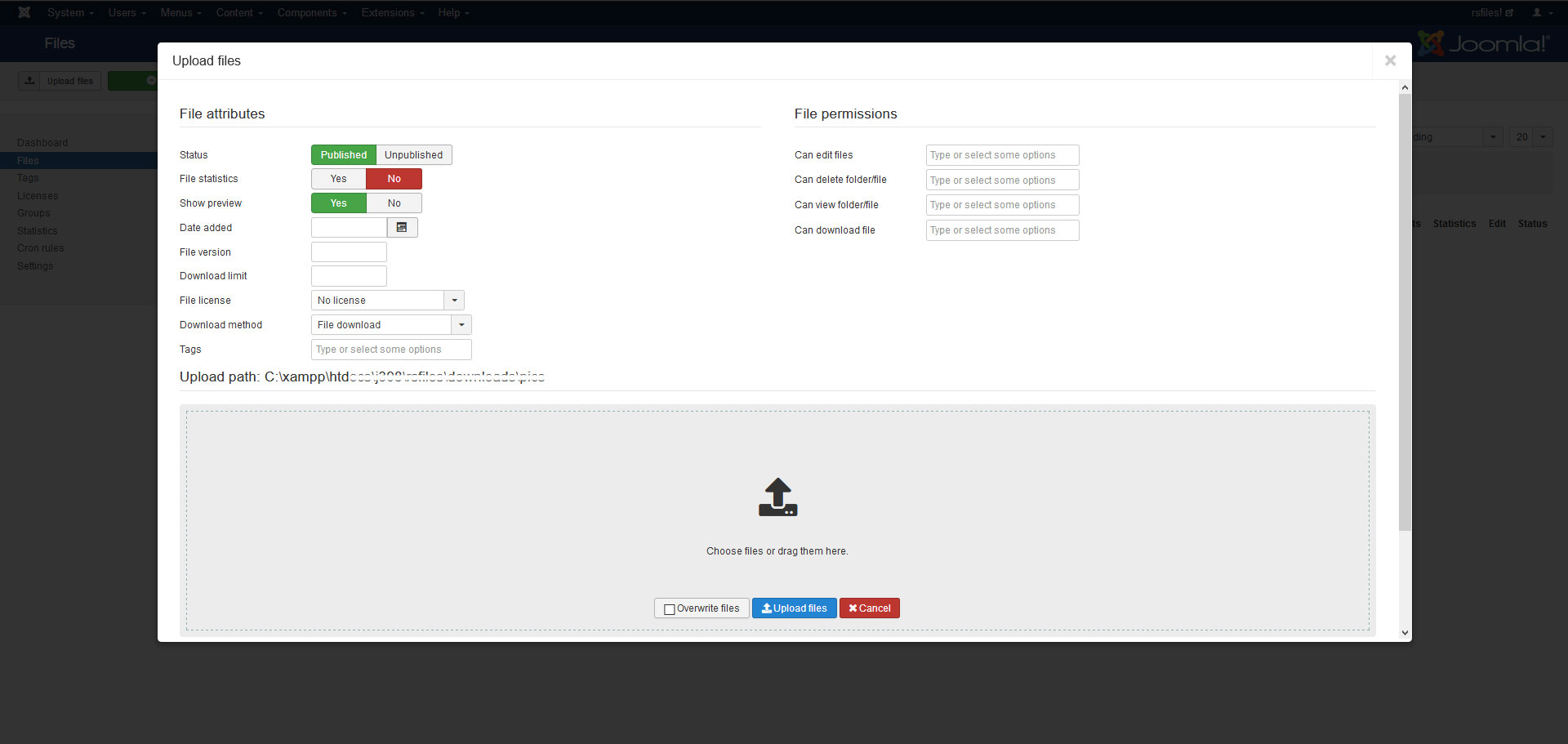Click the scrollbar up arrow
Image resolution: width=1568 pixels, height=744 pixels.
click(1405, 87)
